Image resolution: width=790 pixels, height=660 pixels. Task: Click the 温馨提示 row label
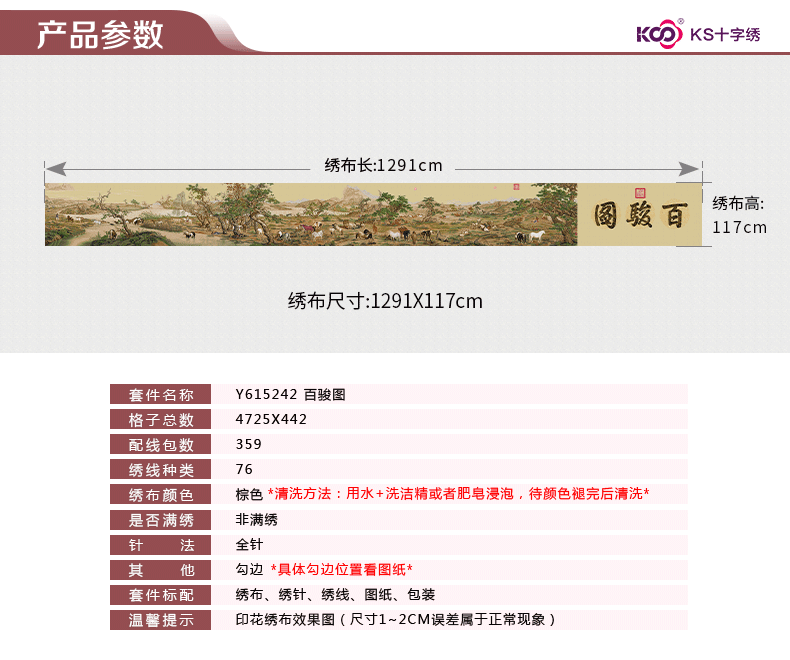pyautogui.click(x=161, y=620)
